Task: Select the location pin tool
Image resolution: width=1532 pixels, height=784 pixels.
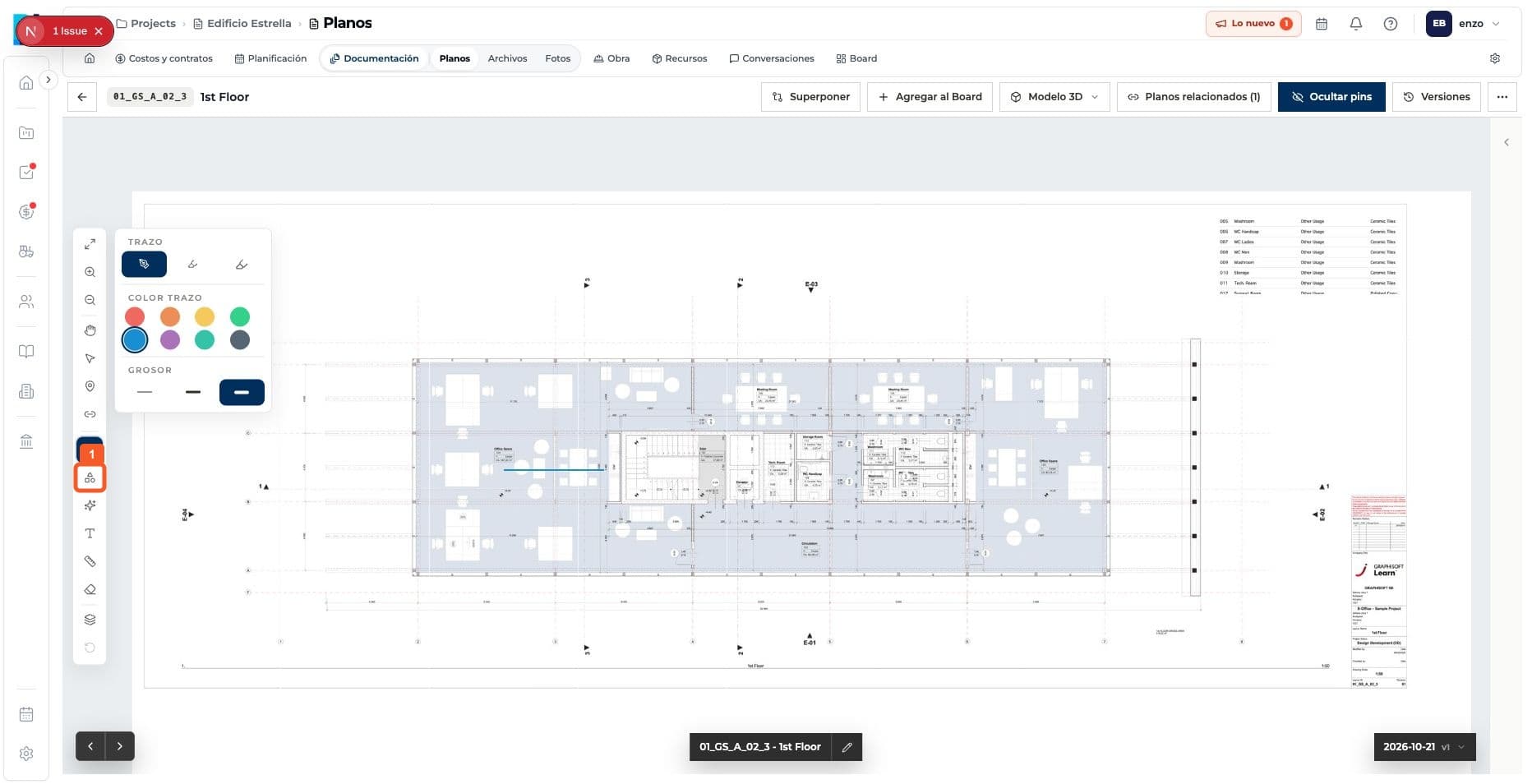Action: (90, 386)
